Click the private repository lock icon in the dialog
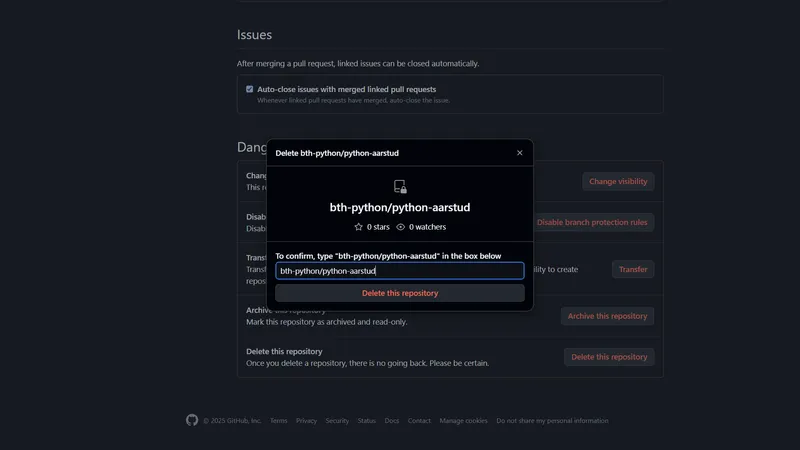 point(400,186)
